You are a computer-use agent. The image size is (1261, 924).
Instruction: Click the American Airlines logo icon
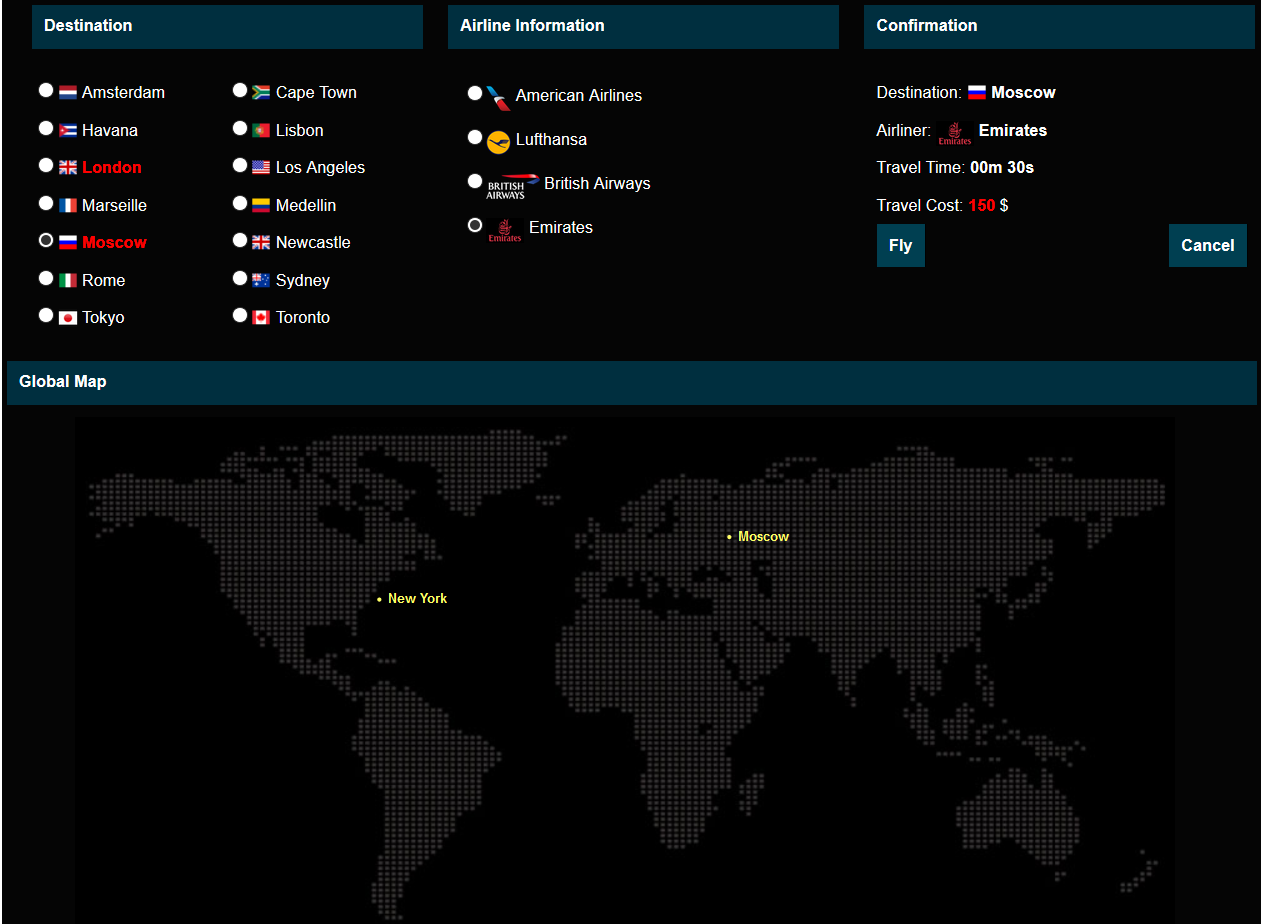click(x=498, y=97)
